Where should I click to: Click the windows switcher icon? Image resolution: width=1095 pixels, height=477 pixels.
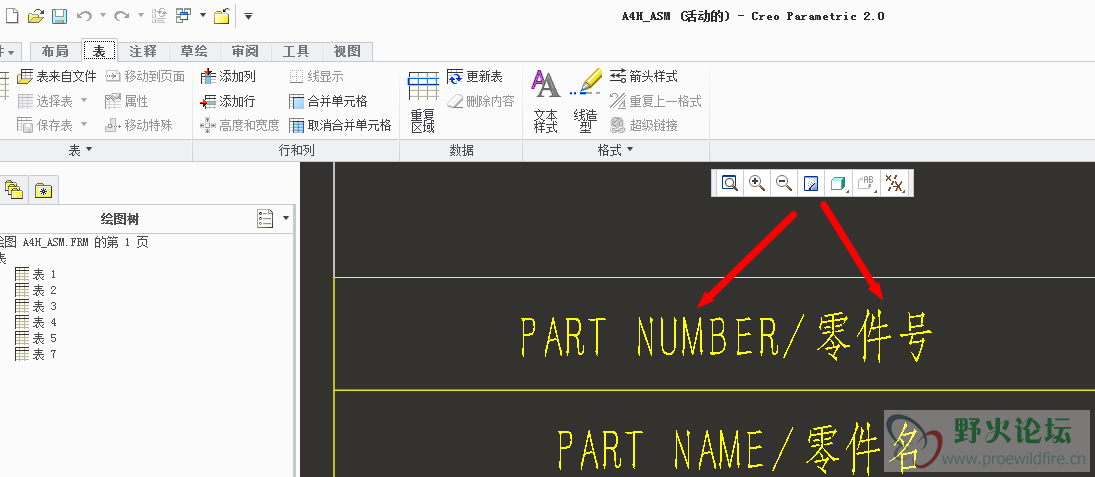coord(184,15)
